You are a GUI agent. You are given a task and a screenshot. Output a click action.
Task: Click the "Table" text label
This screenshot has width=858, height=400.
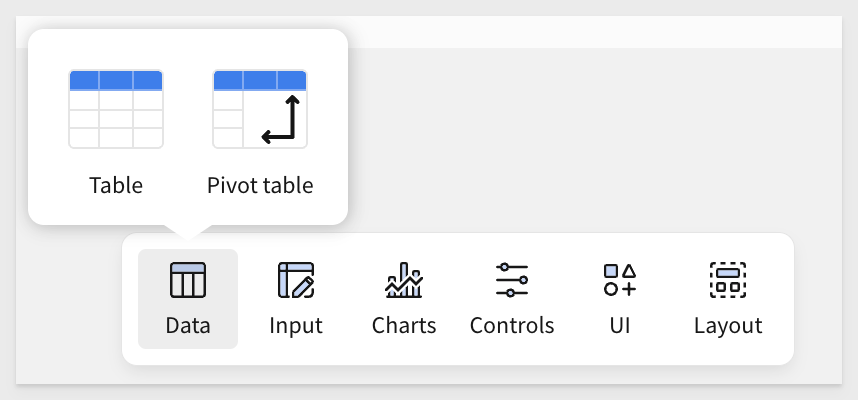pos(116,185)
